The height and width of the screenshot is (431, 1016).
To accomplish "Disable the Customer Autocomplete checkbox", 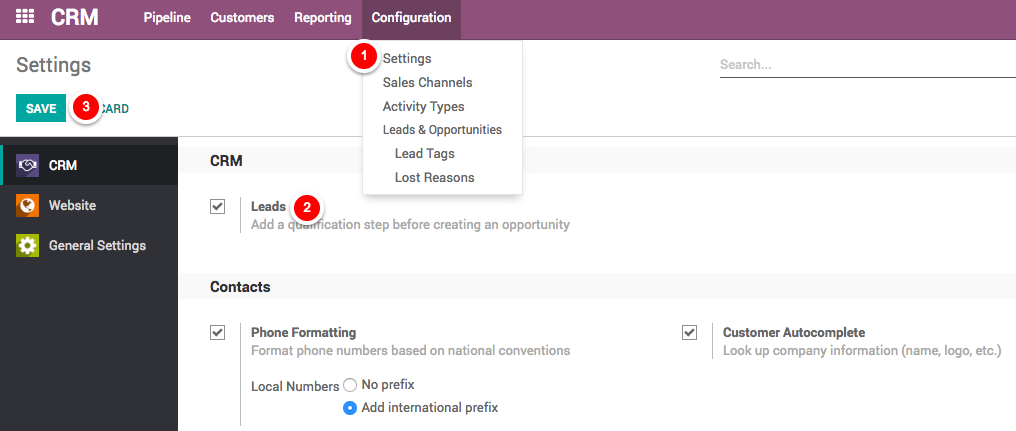I will [689, 333].
